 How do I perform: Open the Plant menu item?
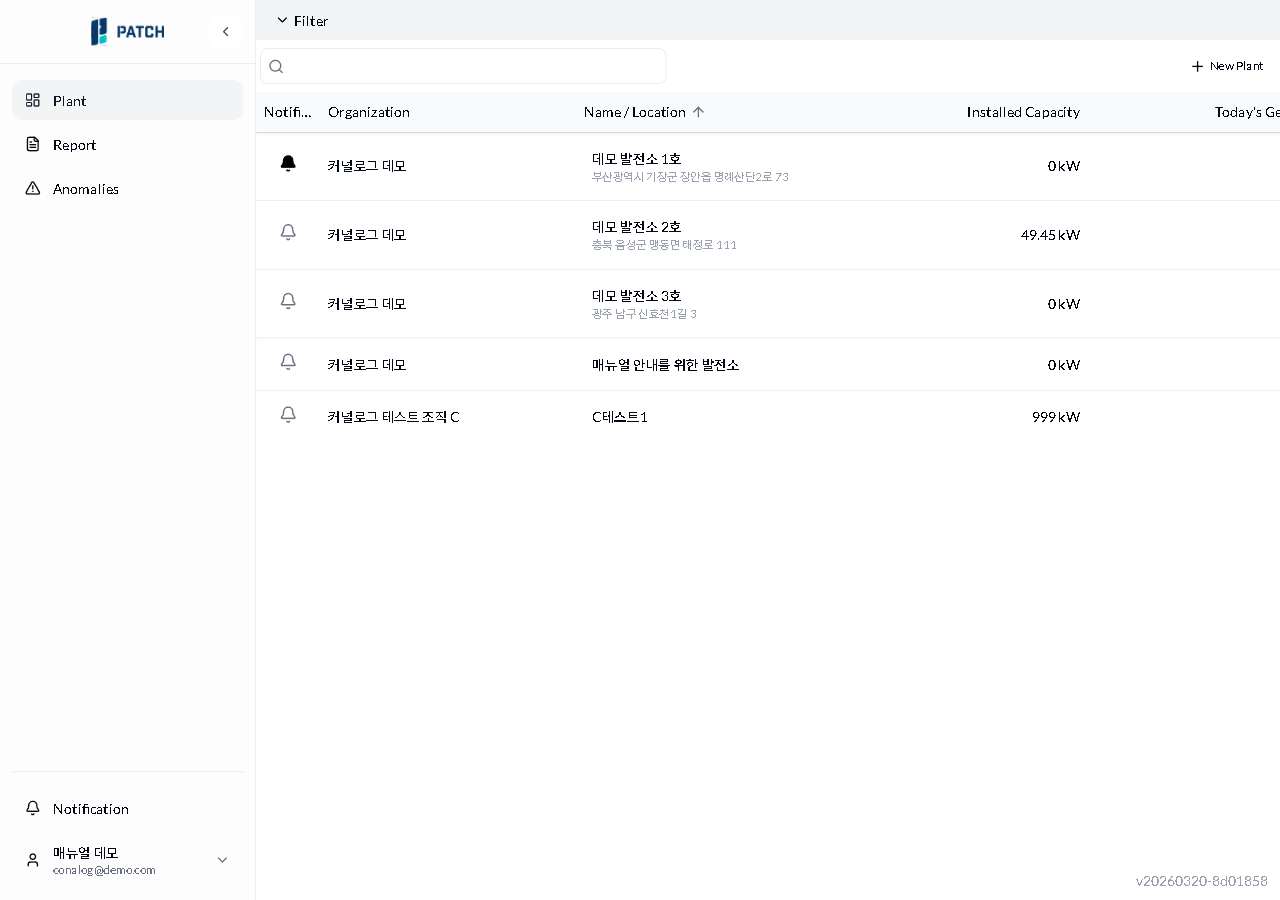click(x=70, y=101)
